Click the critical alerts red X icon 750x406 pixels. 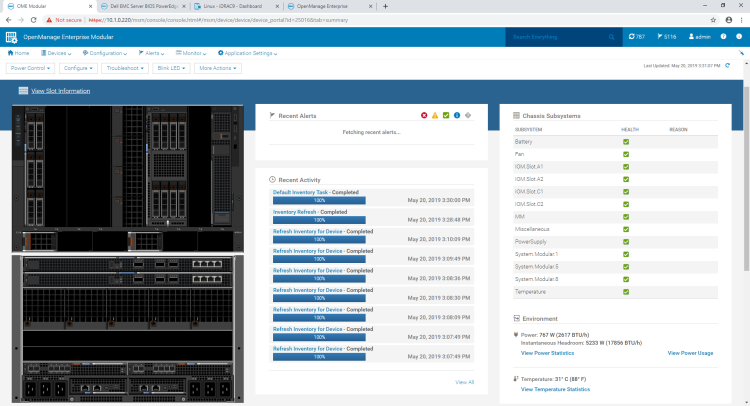click(x=424, y=115)
